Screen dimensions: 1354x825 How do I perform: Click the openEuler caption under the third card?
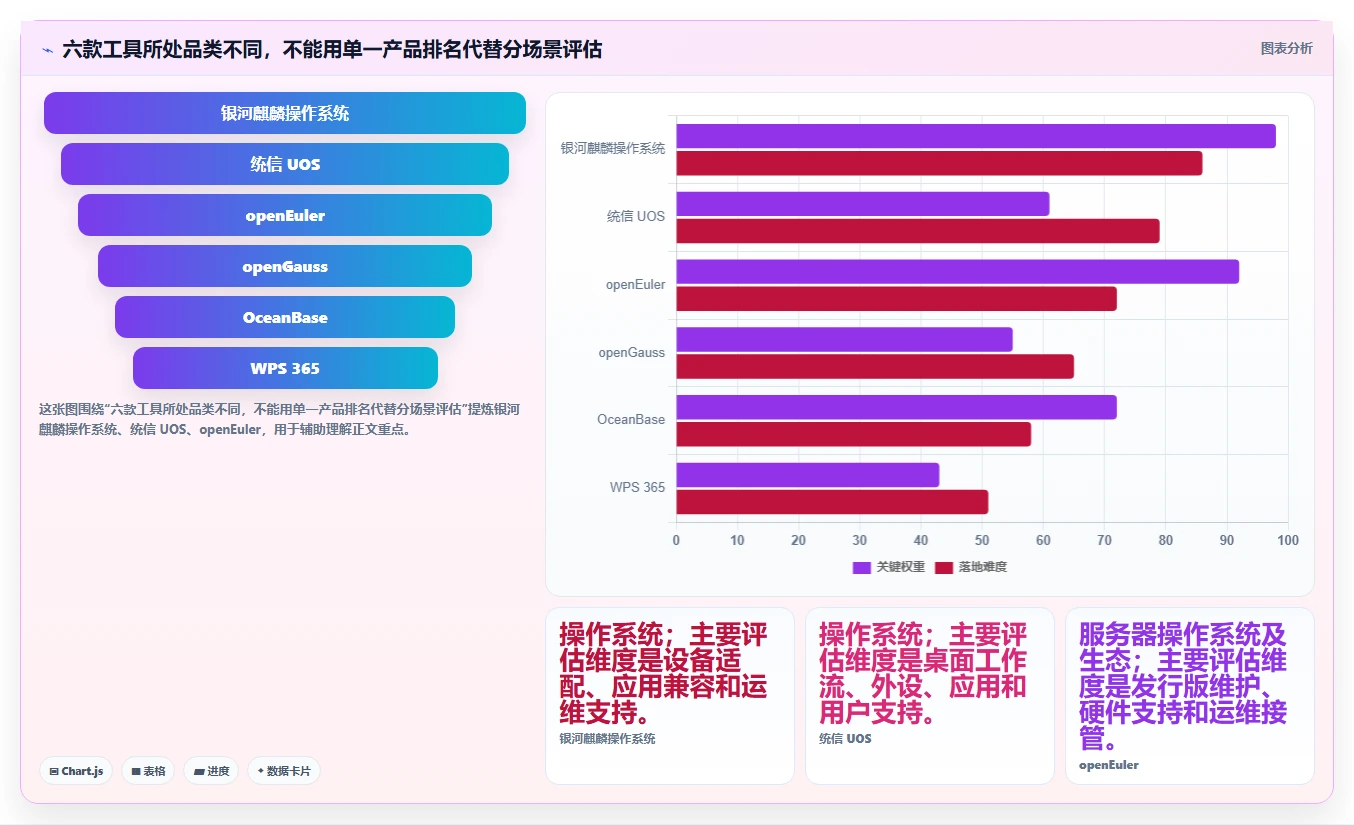1109,765
